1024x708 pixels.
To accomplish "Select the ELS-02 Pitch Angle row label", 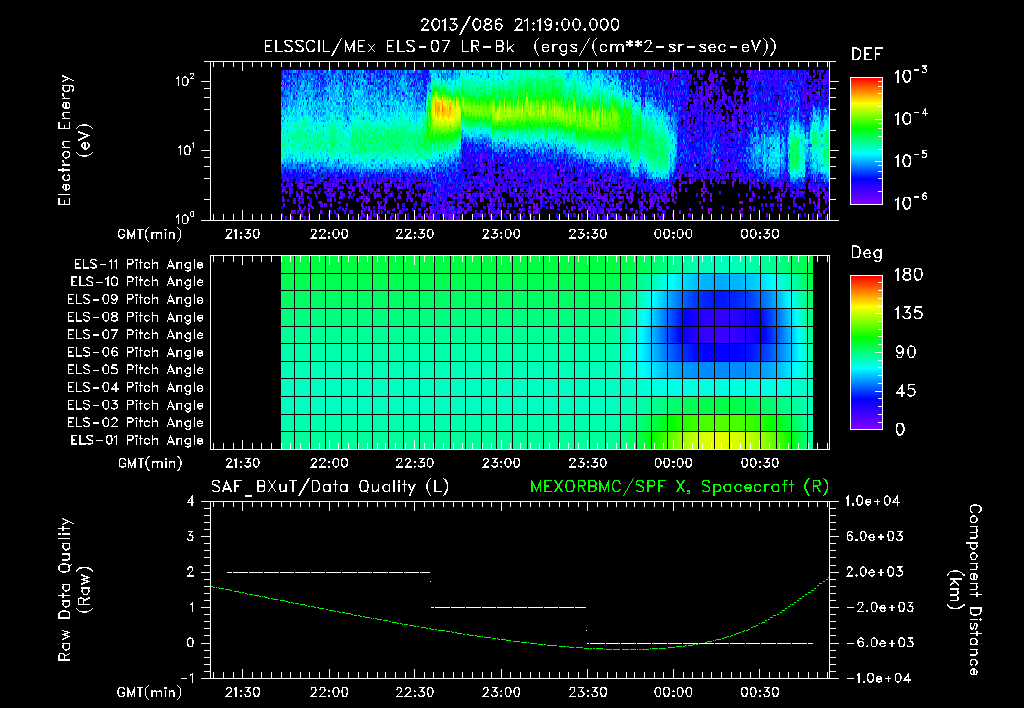I will coord(136,423).
